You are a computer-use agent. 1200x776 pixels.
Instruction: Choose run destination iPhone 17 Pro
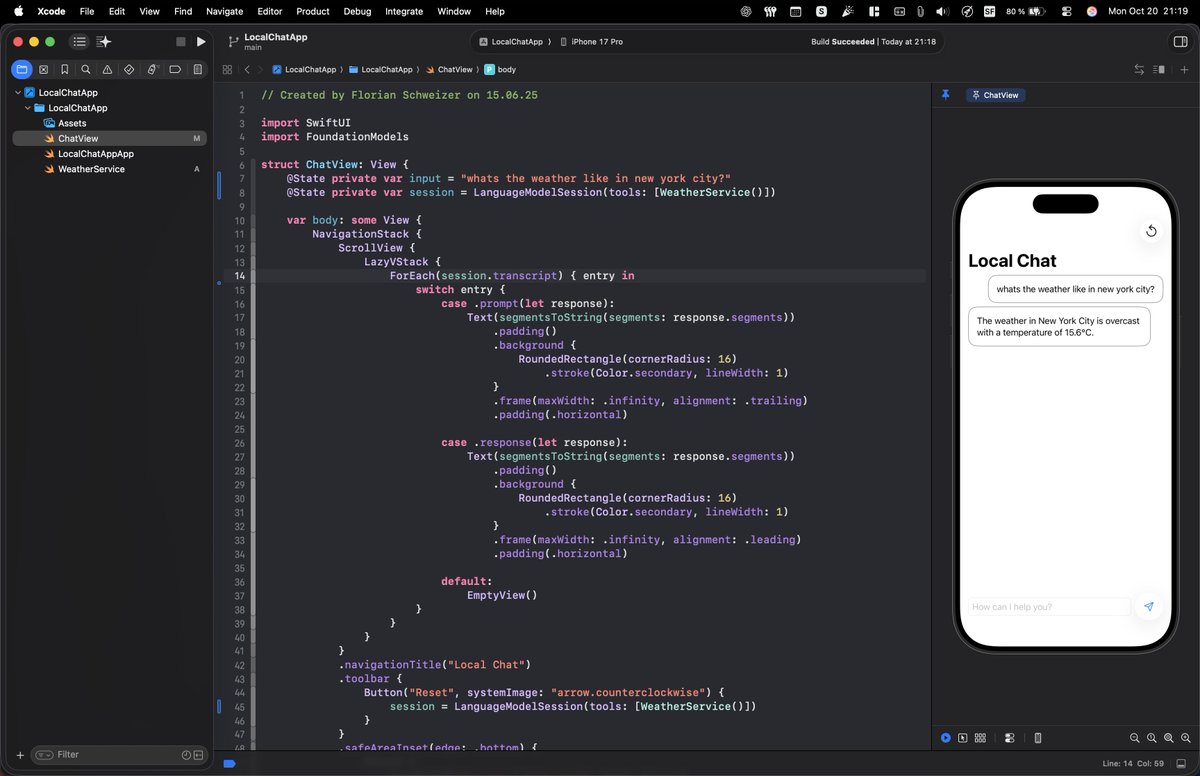[x=591, y=42]
